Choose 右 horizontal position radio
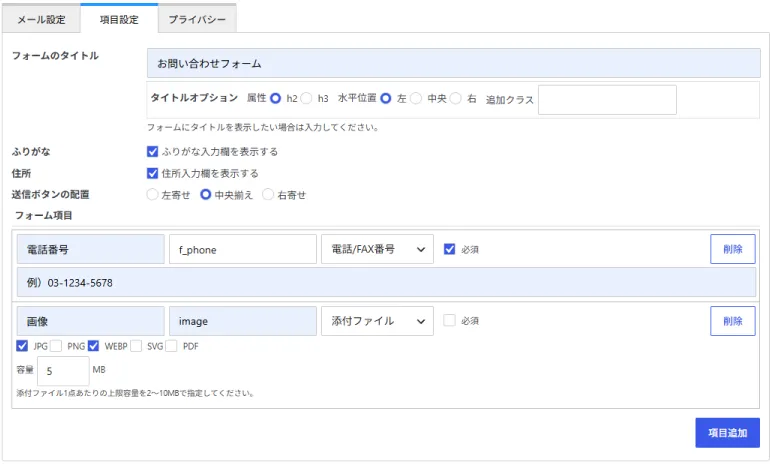 [x=456, y=98]
